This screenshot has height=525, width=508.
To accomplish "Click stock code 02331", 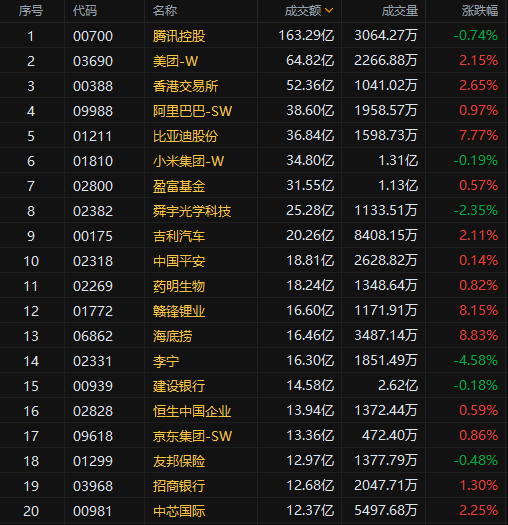I will (x=92, y=361).
